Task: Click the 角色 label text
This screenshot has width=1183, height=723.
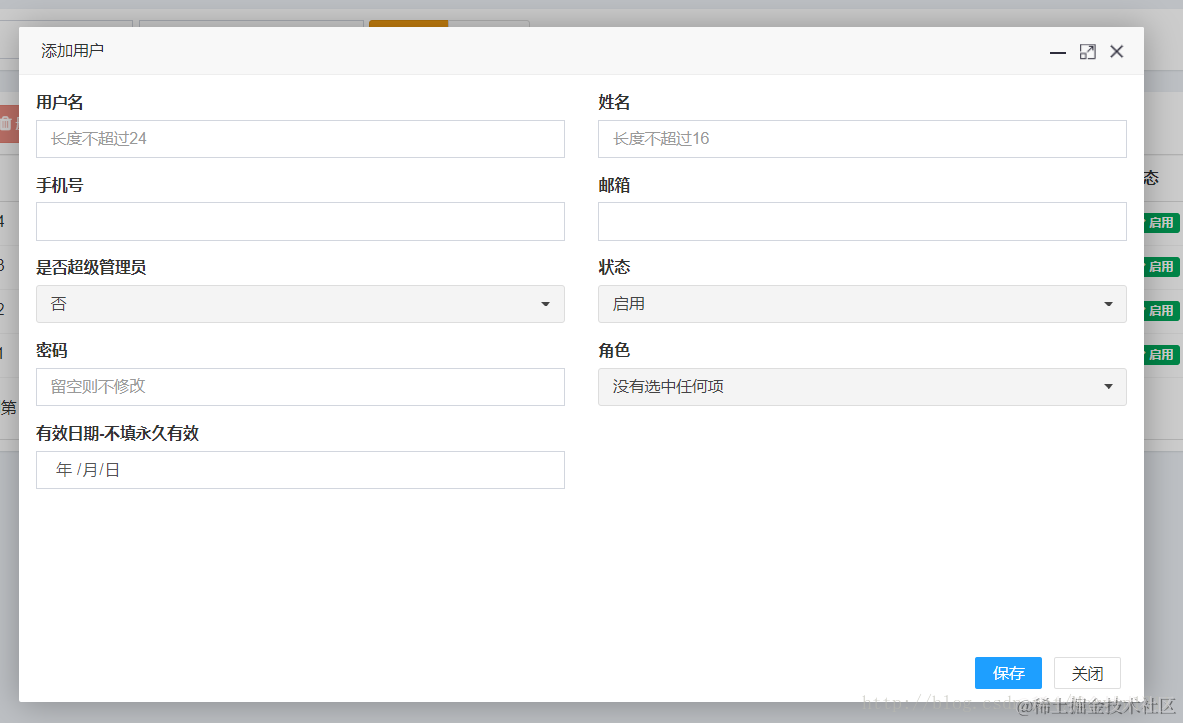Action: [x=614, y=350]
